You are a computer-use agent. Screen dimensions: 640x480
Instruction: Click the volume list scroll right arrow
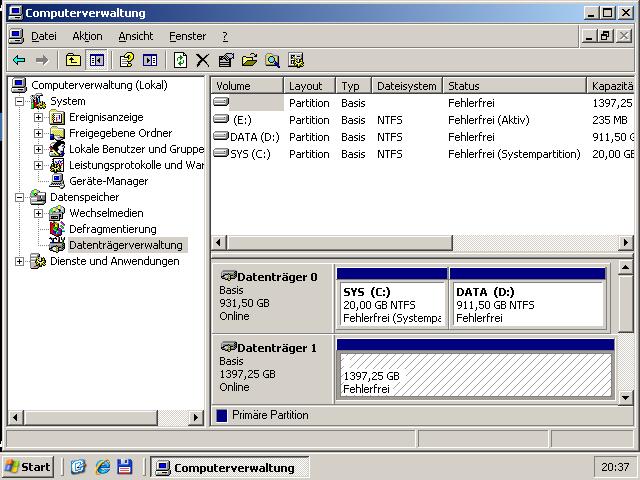tap(625, 243)
